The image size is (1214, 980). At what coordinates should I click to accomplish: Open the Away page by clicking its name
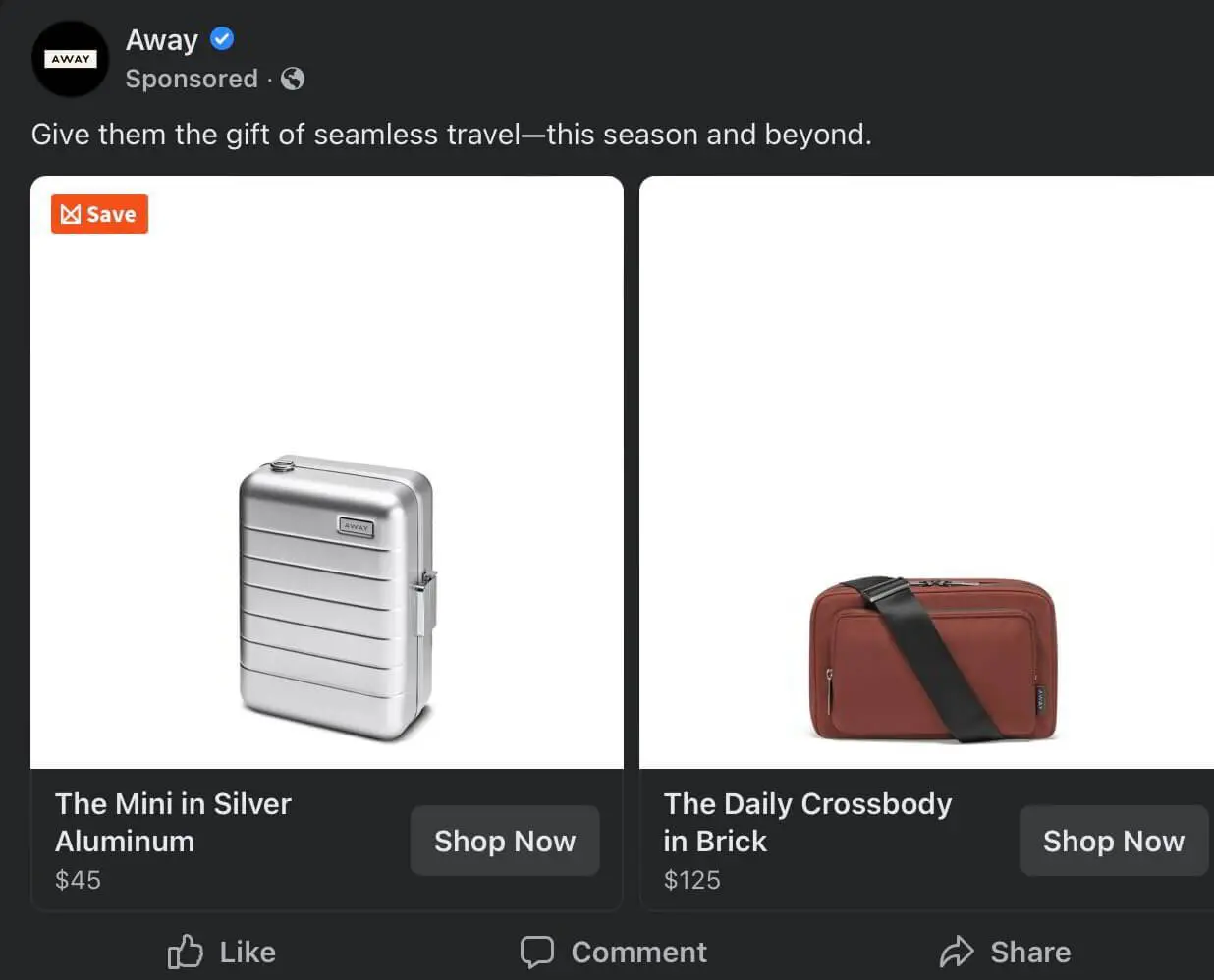coord(161,38)
